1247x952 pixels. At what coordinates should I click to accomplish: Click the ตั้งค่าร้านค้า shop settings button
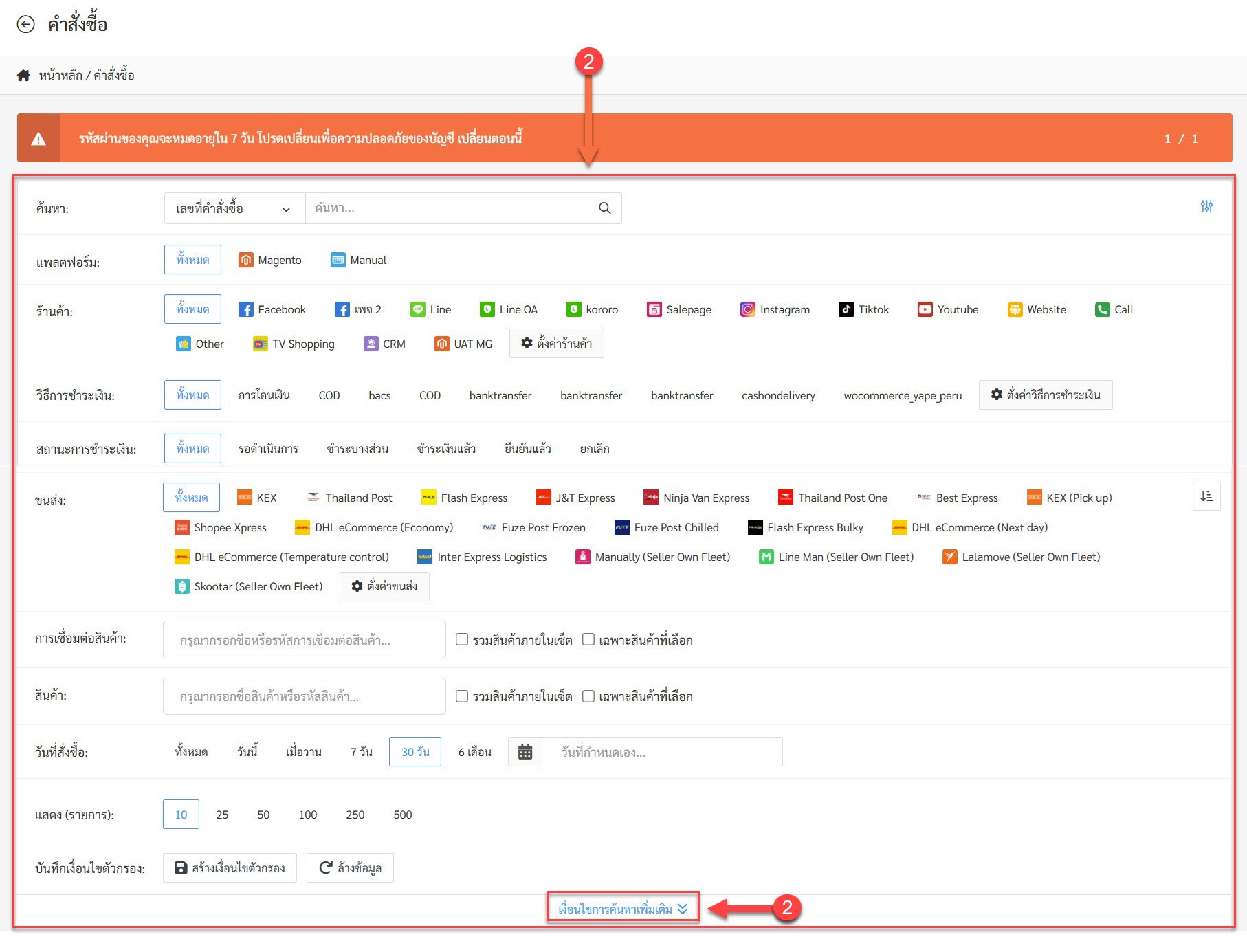(x=556, y=343)
